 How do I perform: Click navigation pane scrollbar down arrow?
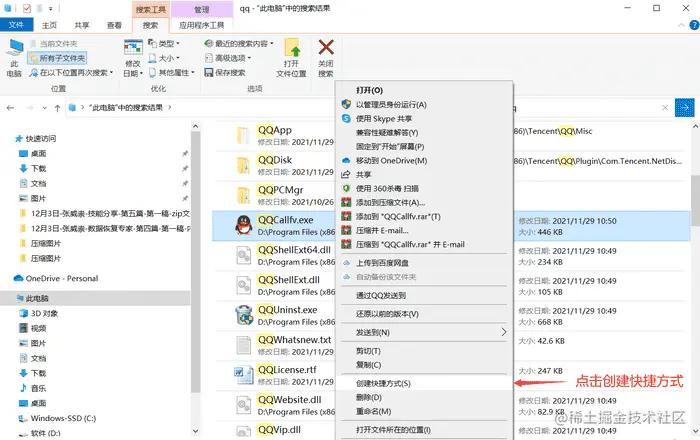(x=195, y=432)
